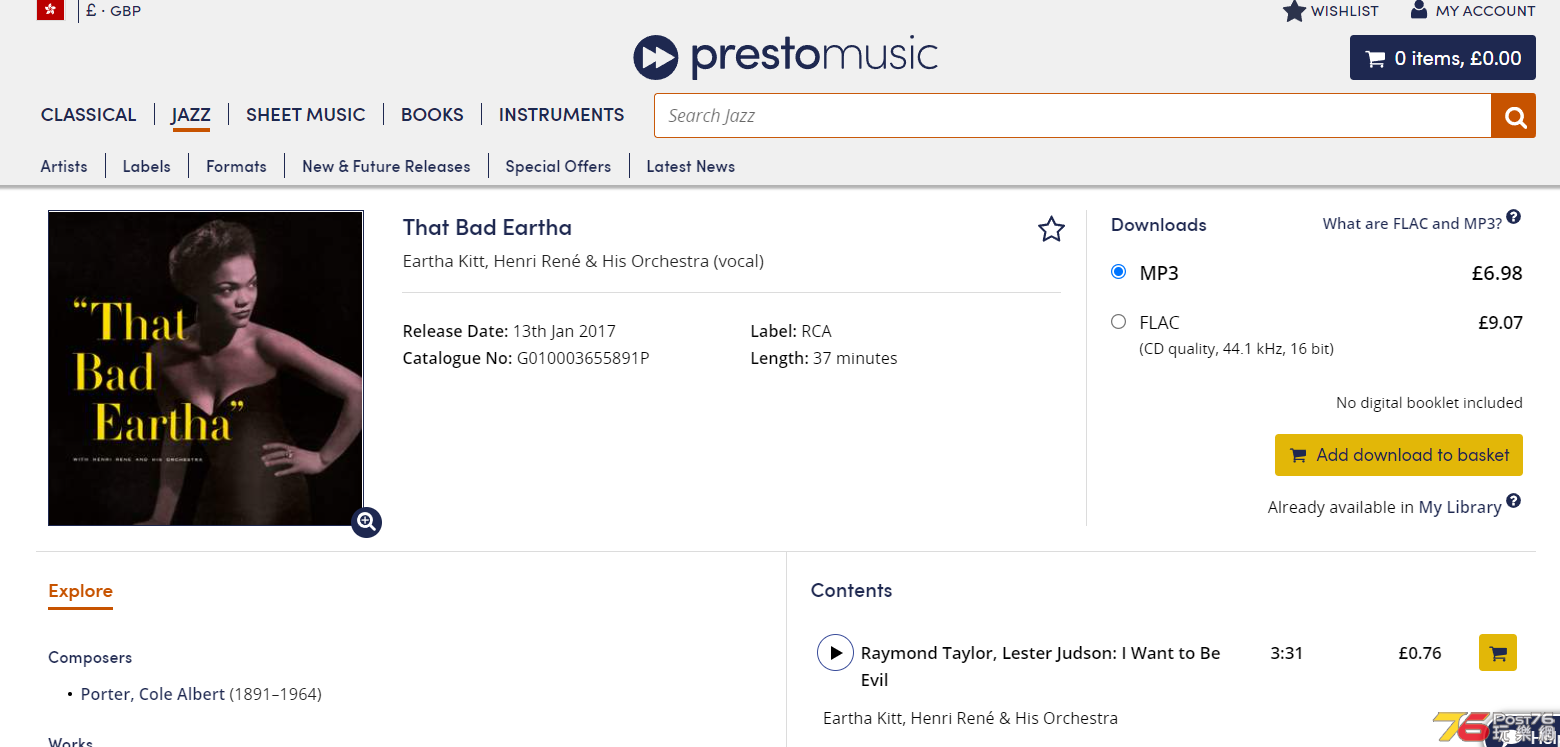The height and width of the screenshot is (747, 1560).
Task: Click the length value 37 minutes
Action: [x=855, y=358]
